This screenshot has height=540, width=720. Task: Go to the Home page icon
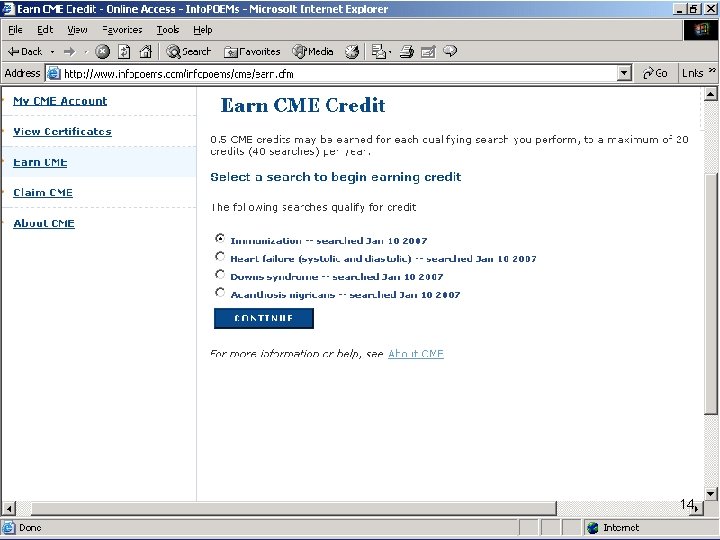[146, 51]
